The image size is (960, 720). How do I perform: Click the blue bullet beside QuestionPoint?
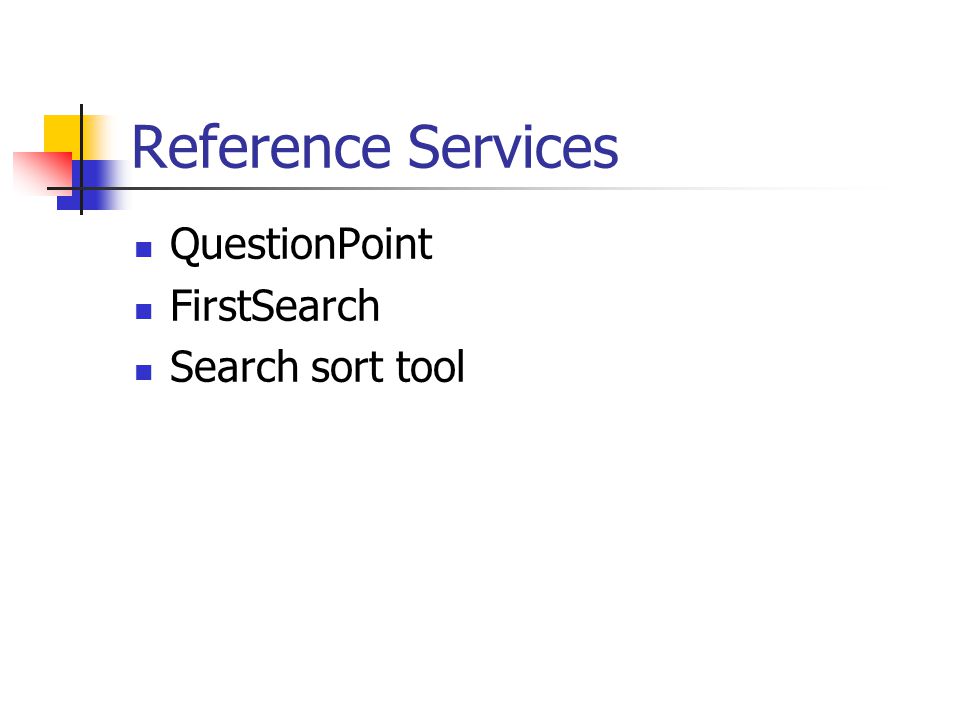143,249
